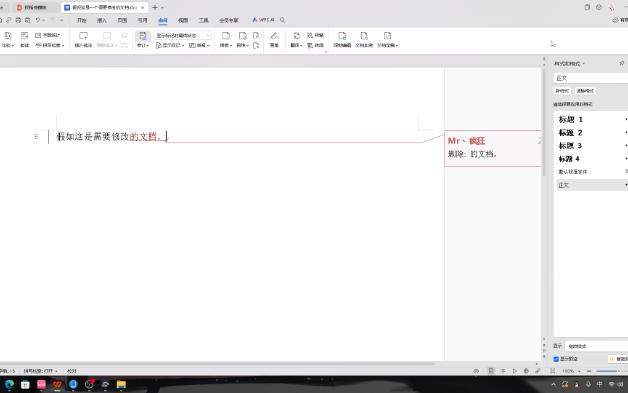628x393 pixels.
Task: Toggle page layout view in status bar
Action: pos(491,371)
